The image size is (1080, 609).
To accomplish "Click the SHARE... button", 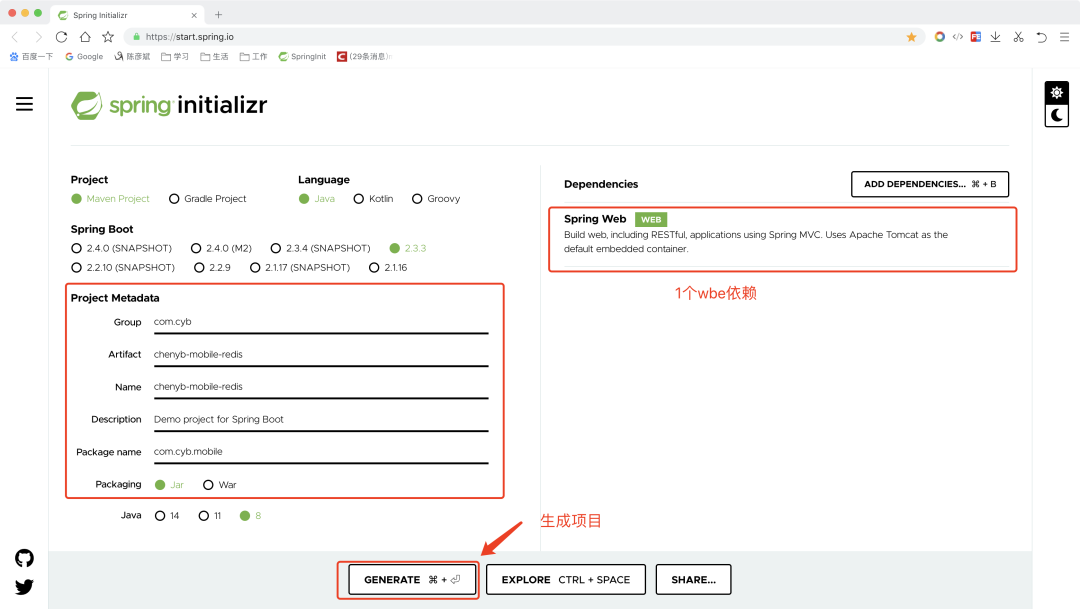I will click(x=693, y=580).
